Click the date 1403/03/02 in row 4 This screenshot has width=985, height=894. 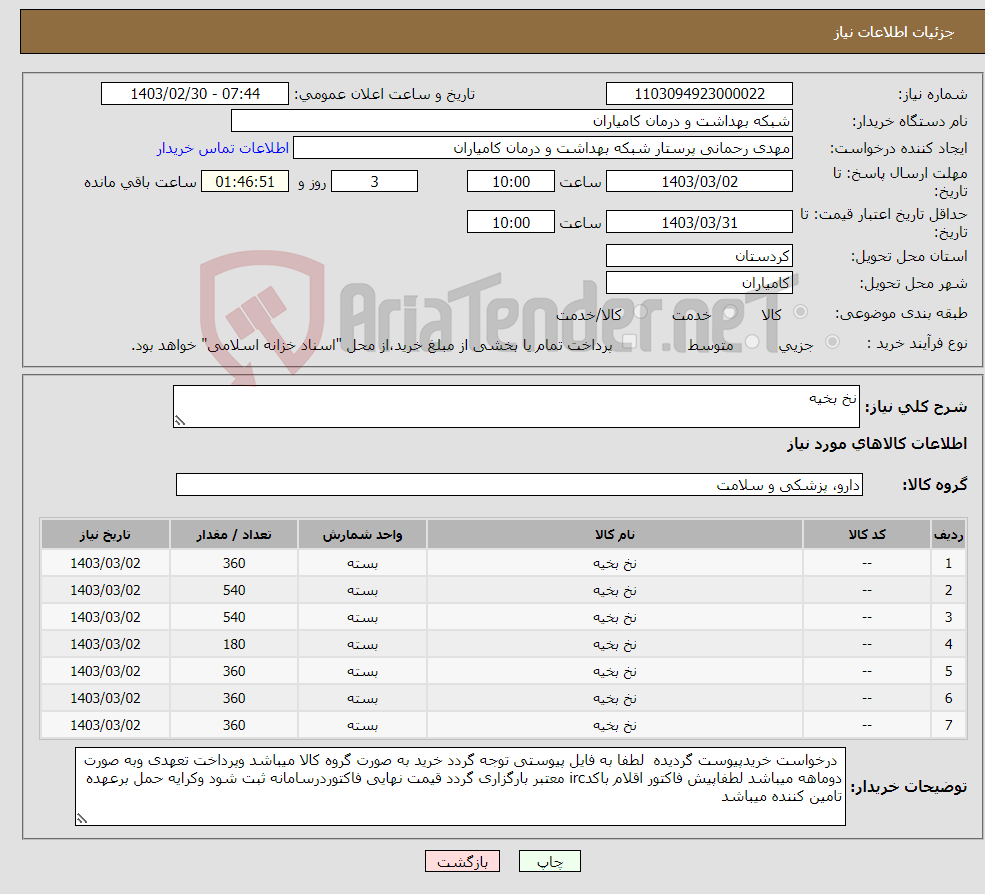point(106,645)
